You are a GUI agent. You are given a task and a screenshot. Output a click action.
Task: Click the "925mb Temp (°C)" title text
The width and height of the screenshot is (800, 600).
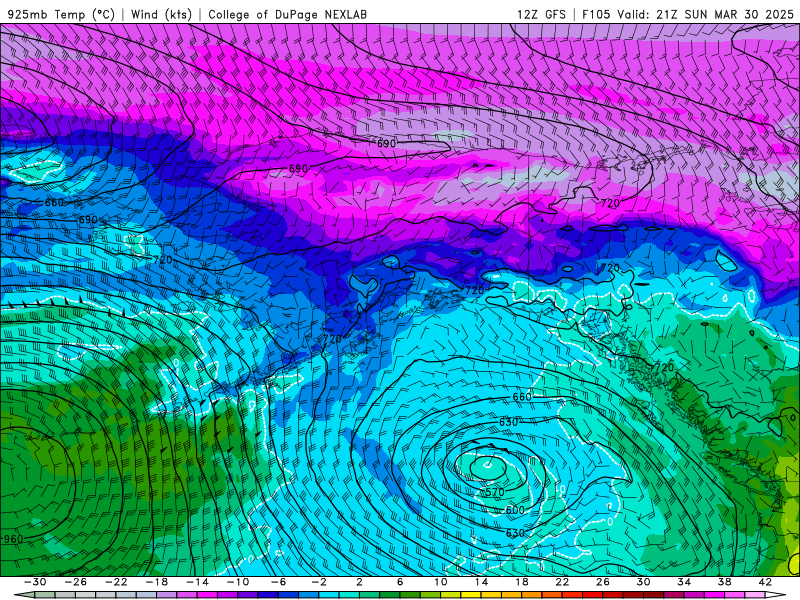(x=61, y=14)
